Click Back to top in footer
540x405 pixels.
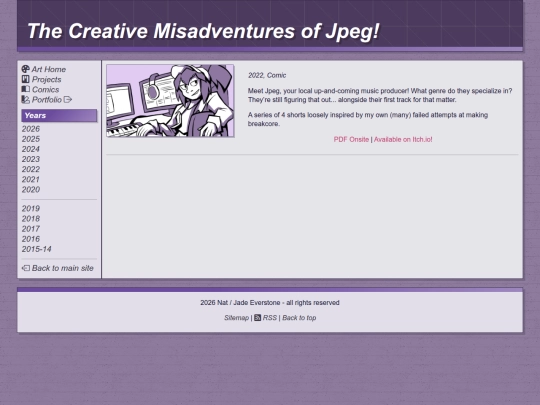(299, 318)
